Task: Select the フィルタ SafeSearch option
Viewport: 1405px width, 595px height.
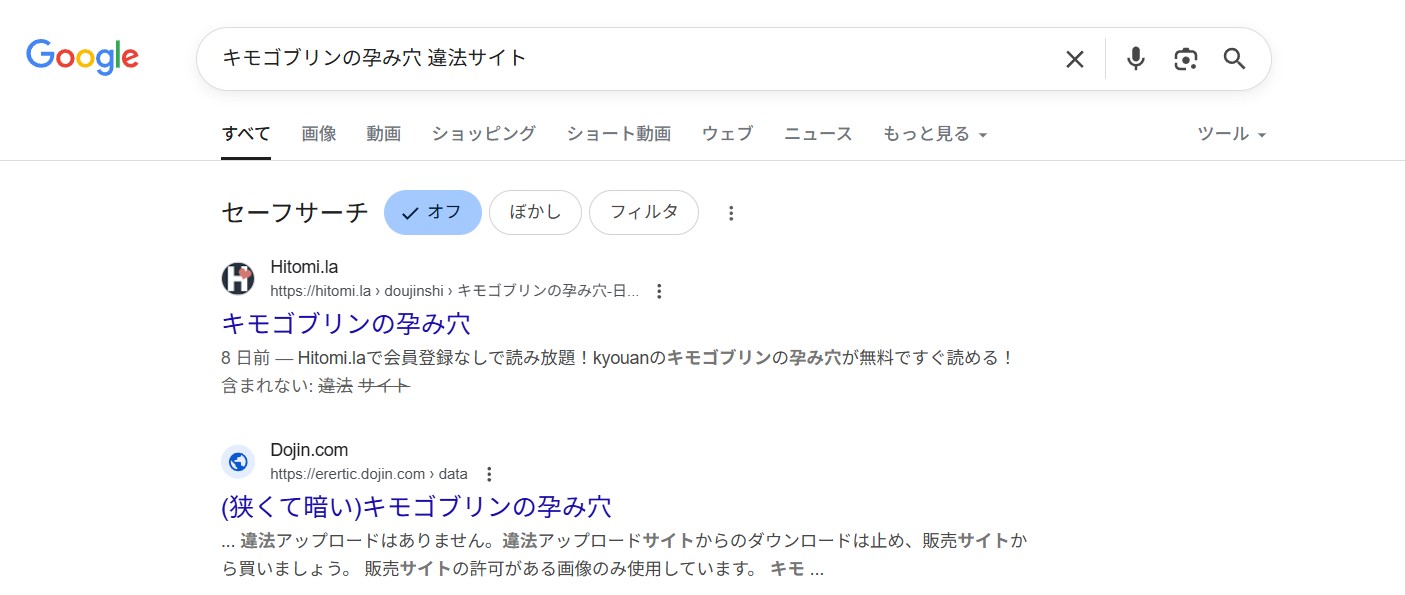Action: click(x=643, y=212)
